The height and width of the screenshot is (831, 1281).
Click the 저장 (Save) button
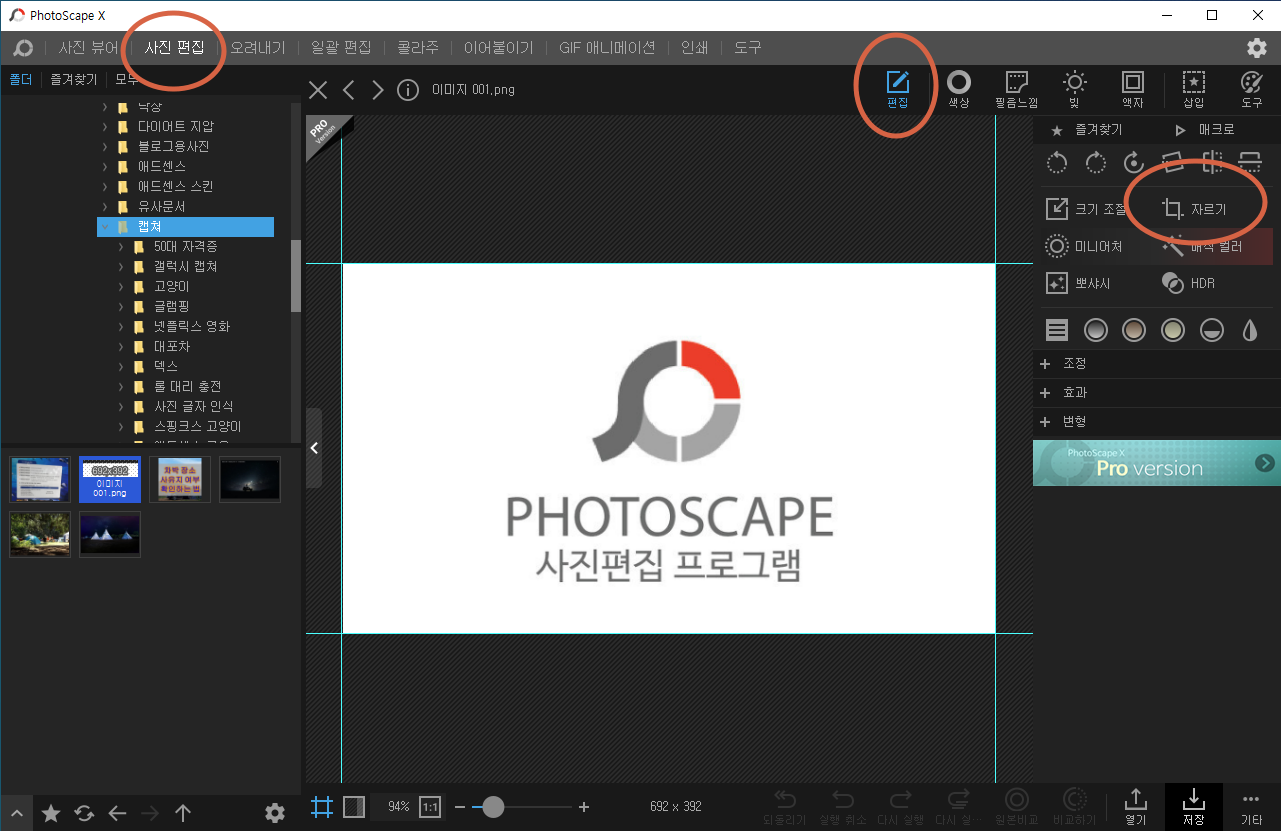point(1193,805)
